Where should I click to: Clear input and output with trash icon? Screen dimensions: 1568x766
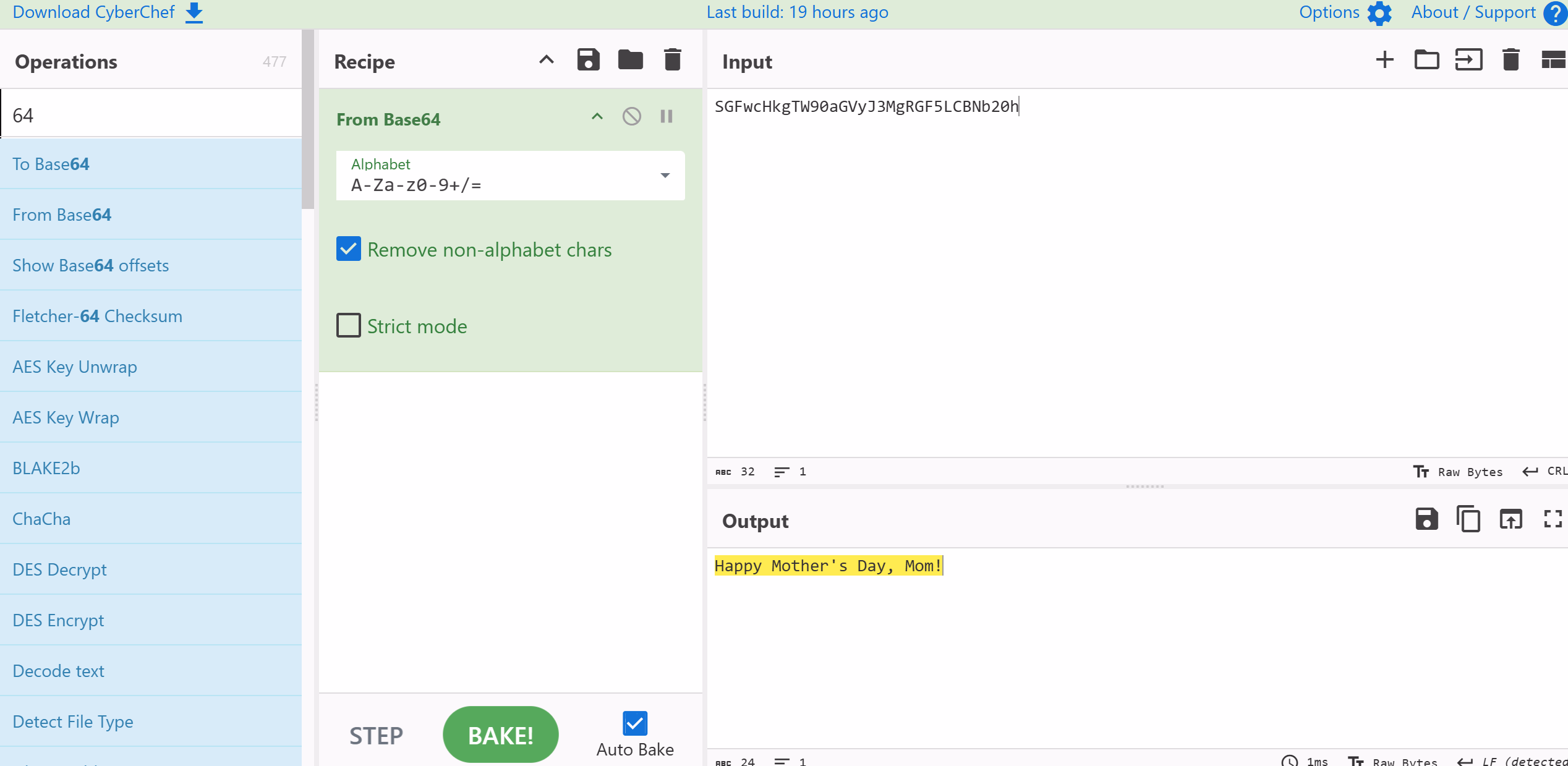(1511, 60)
